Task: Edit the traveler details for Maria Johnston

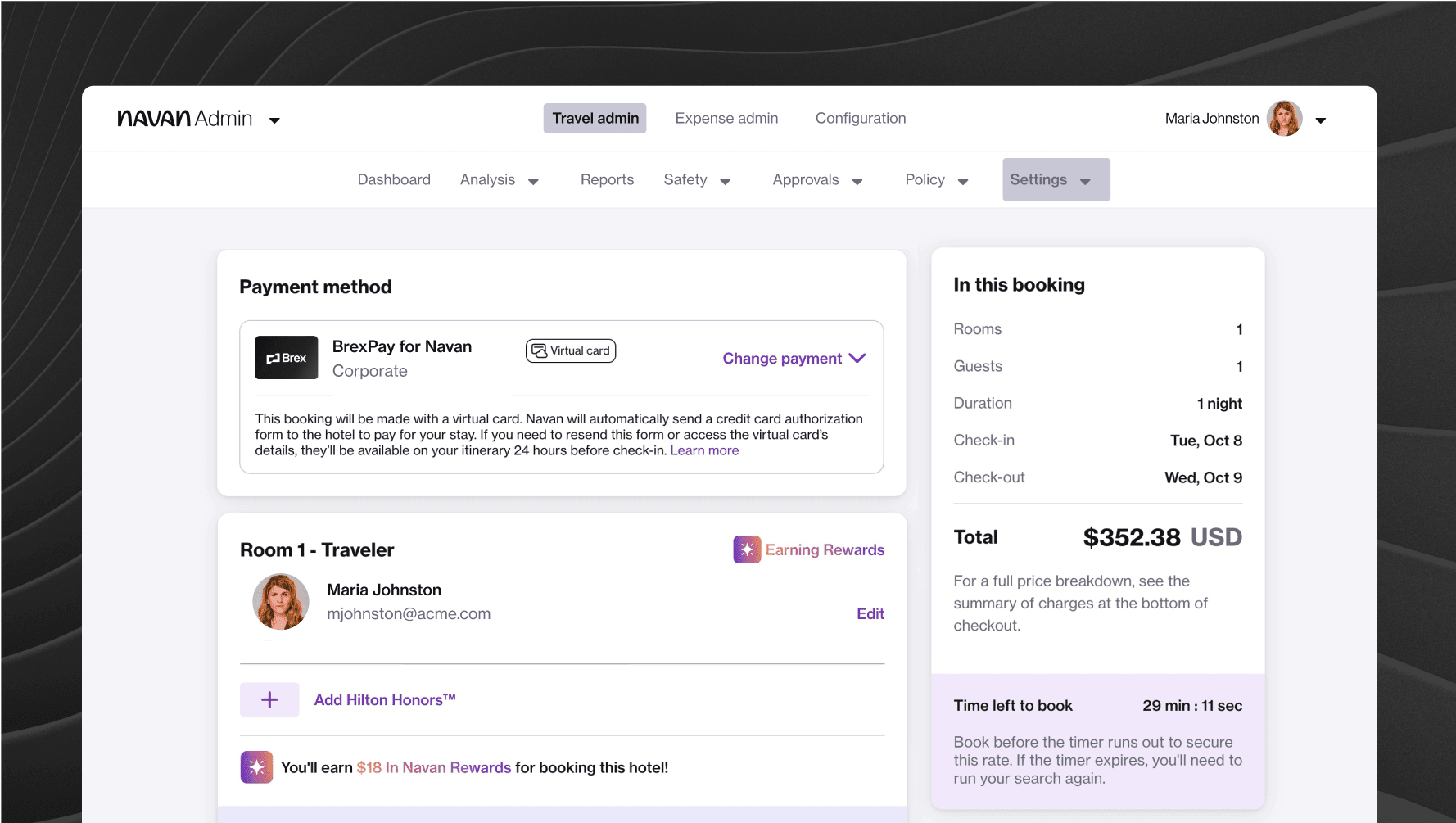Action: [x=870, y=613]
